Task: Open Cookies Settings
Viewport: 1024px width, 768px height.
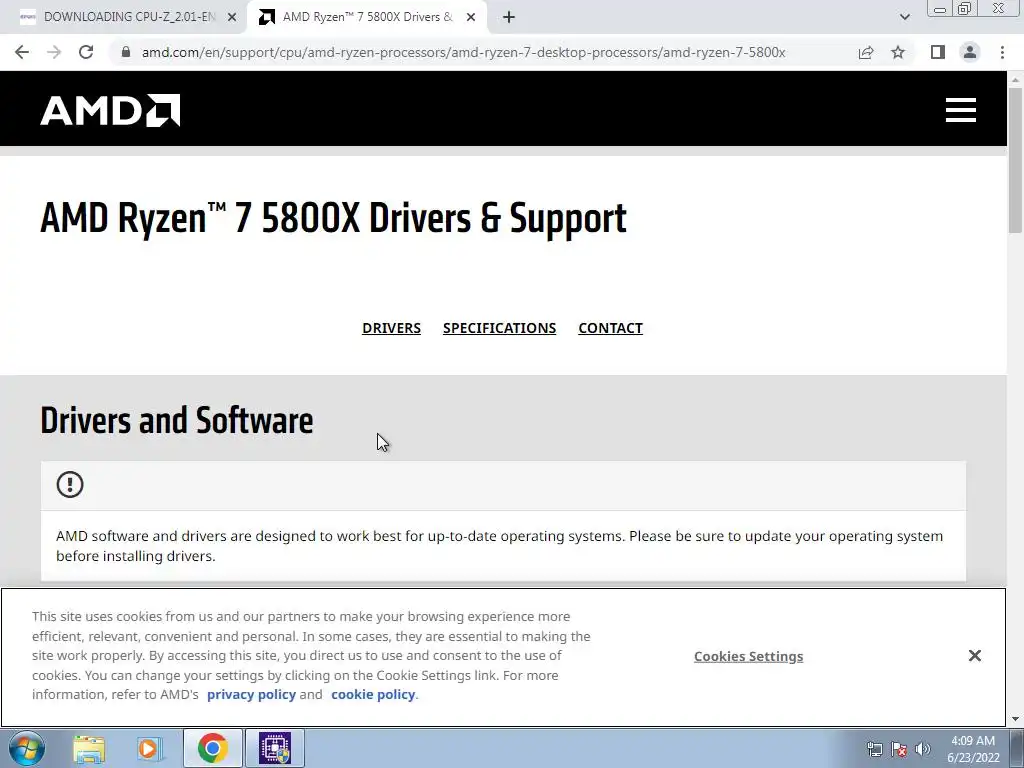Action: pos(748,656)
